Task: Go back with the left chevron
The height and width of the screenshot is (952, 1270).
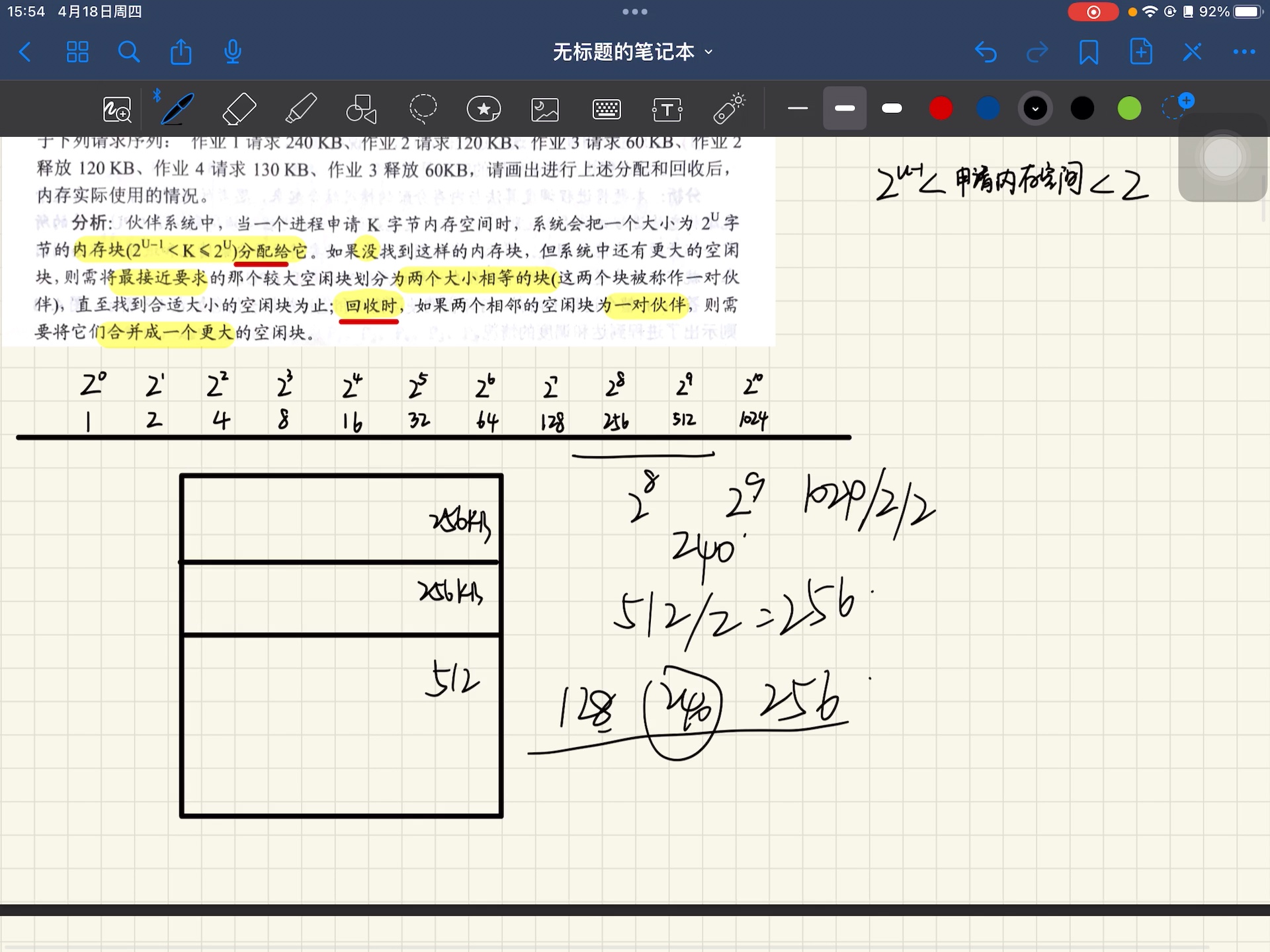Action: pyautogui.click(x=25, y=52)
